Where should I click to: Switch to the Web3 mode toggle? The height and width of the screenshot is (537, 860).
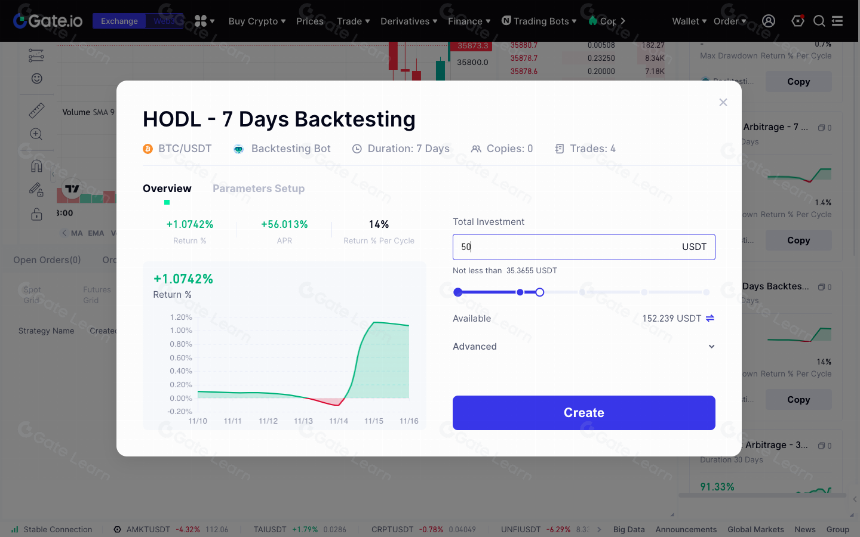point(164,21)
